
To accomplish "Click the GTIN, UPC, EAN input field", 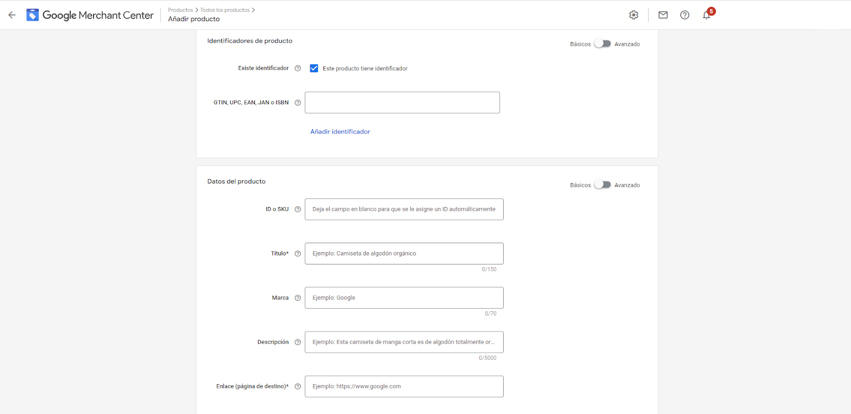I will [402, 103].
